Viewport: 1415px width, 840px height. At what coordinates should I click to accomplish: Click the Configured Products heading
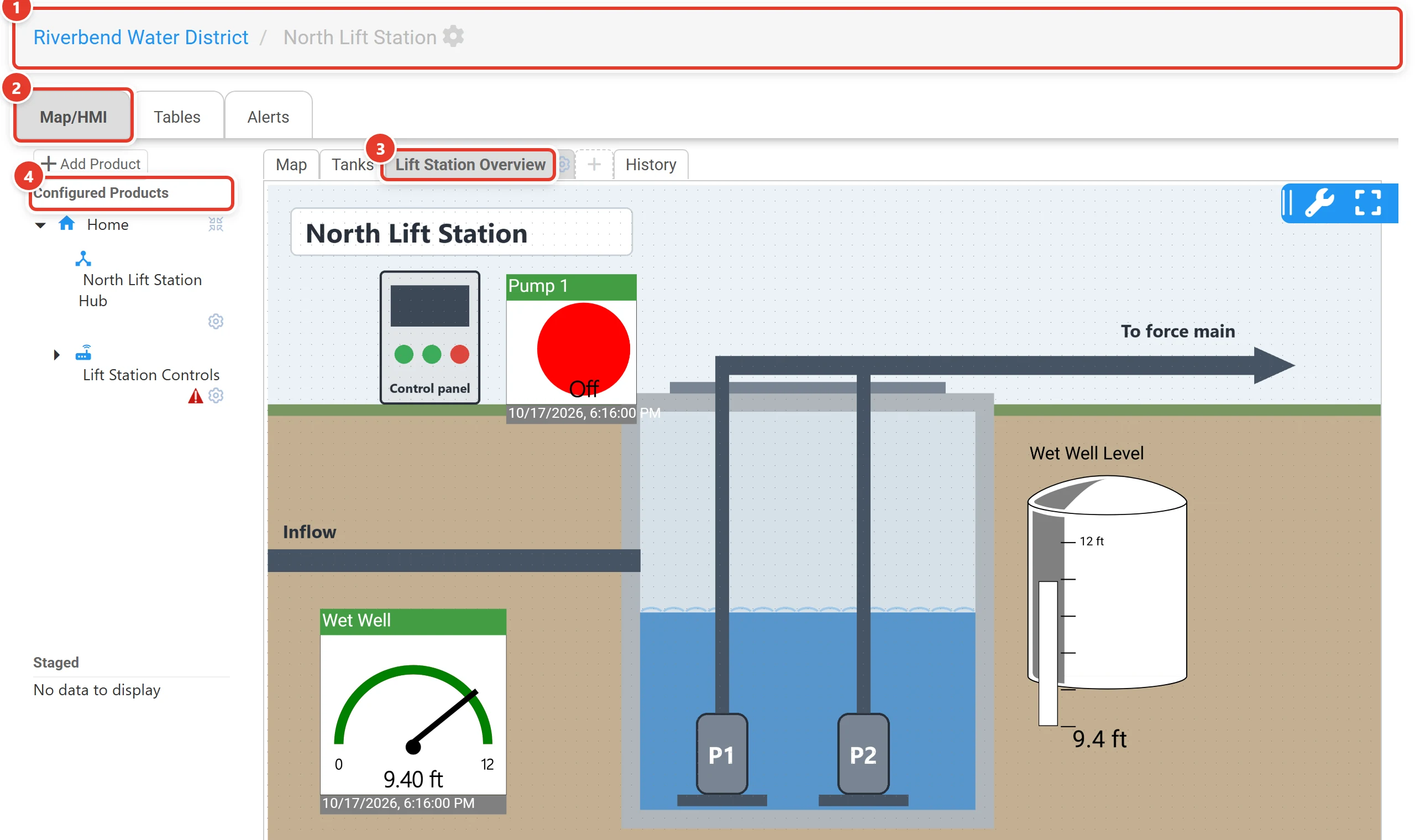tap(101, 192)
